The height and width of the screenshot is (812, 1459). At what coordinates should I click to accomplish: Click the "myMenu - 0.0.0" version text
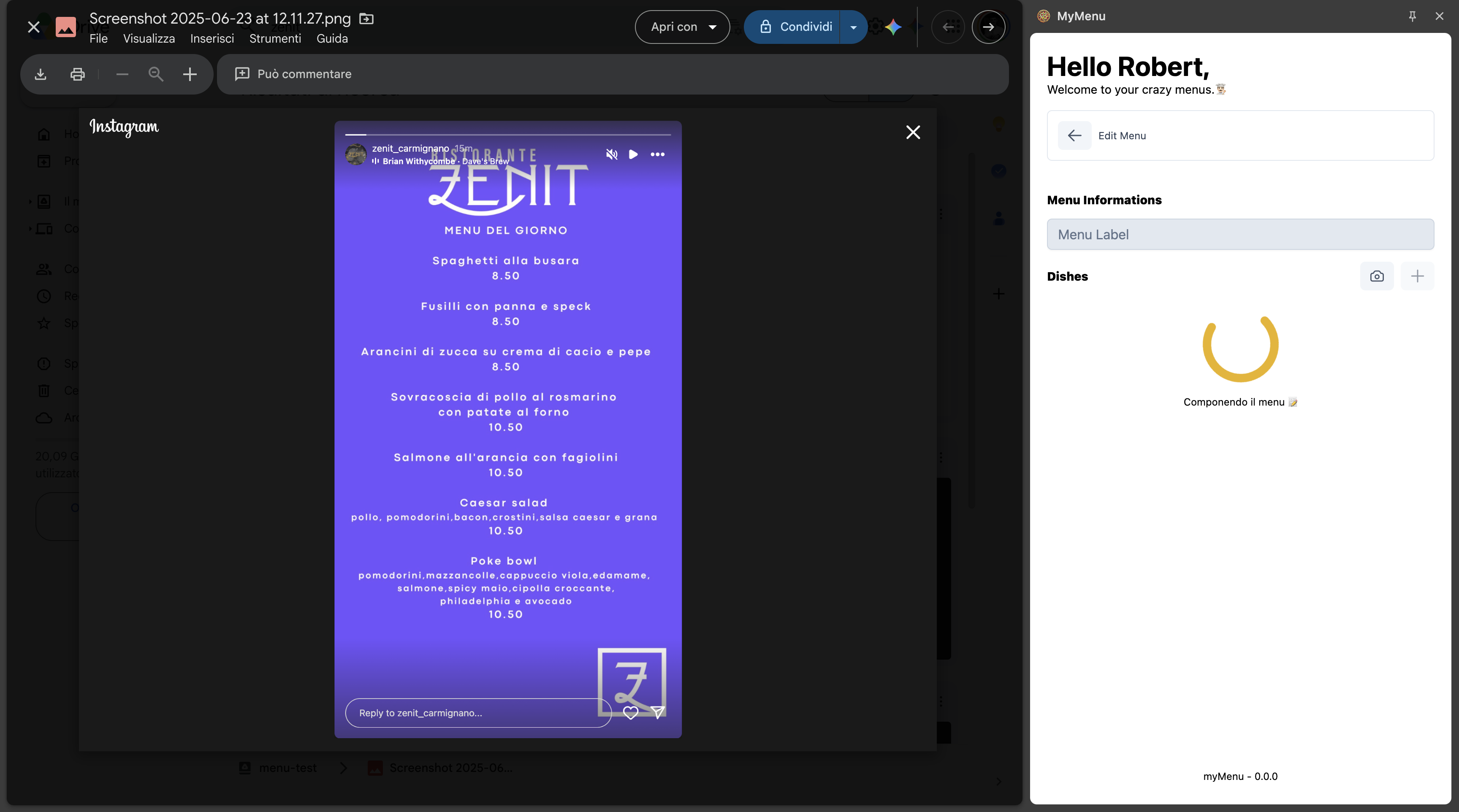[x=1240, y=776]
